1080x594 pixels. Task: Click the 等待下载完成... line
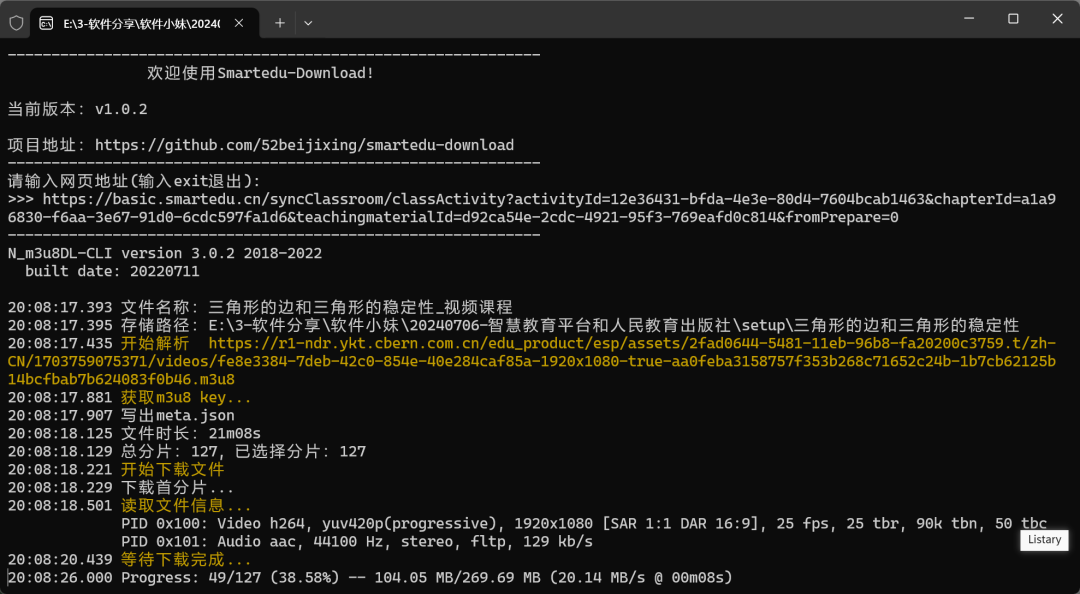(x=129, y=560)
